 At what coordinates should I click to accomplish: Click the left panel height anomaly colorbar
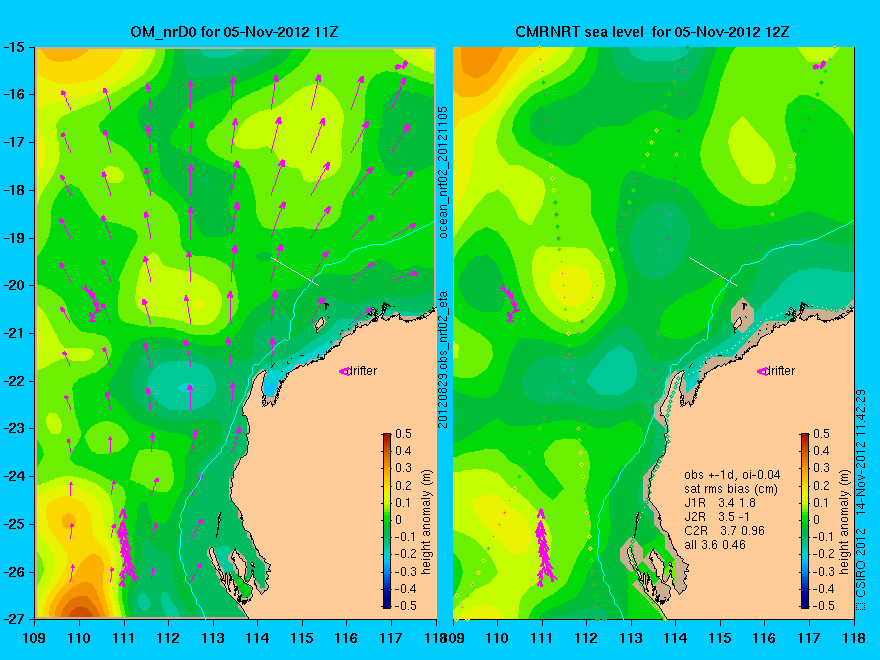pyautogui.click(x=387, y=520)
